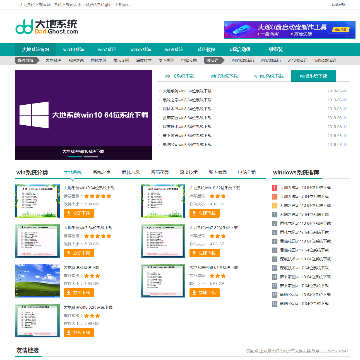Switch to the third tab above the article list

click(x=269, y=76)
